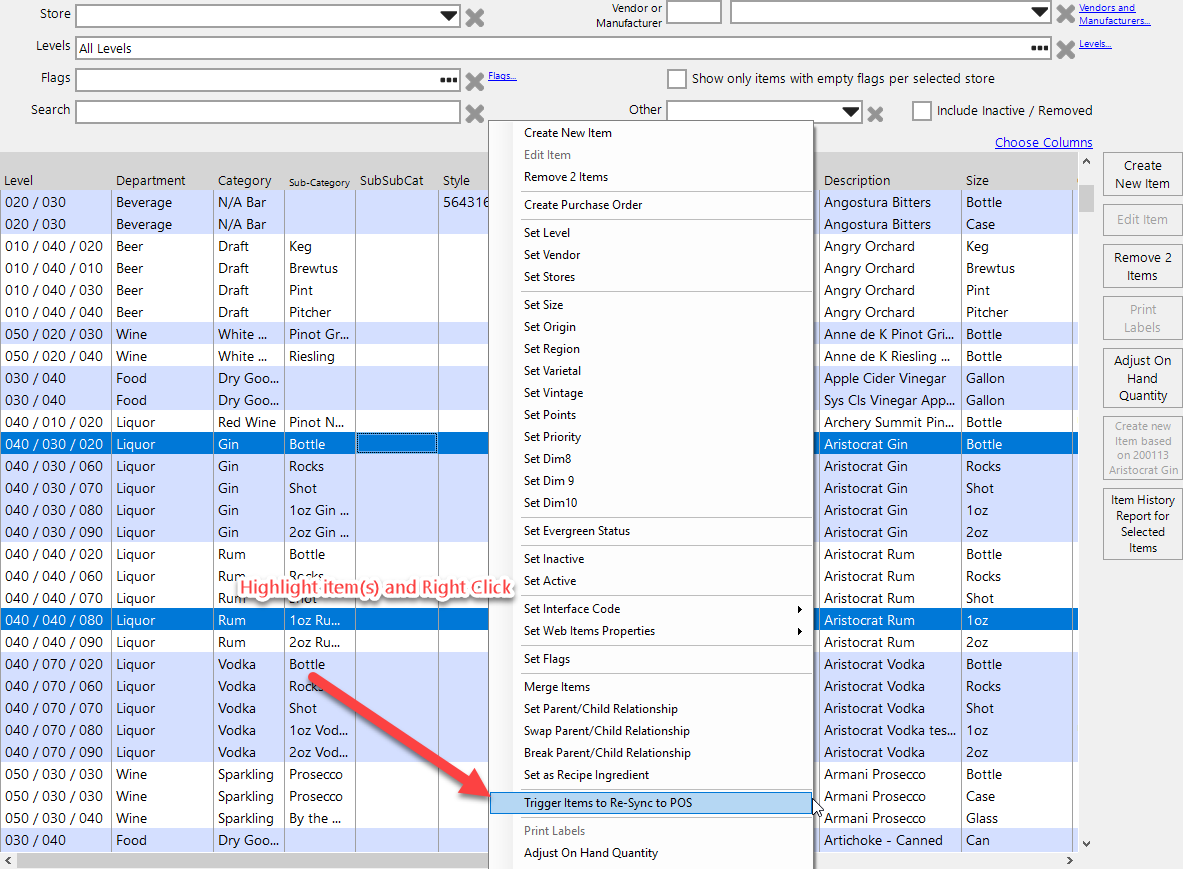Expand the Other dropdown
Image resolution: width=1183 pixels, height=869 pixels.
coord(850,112)
